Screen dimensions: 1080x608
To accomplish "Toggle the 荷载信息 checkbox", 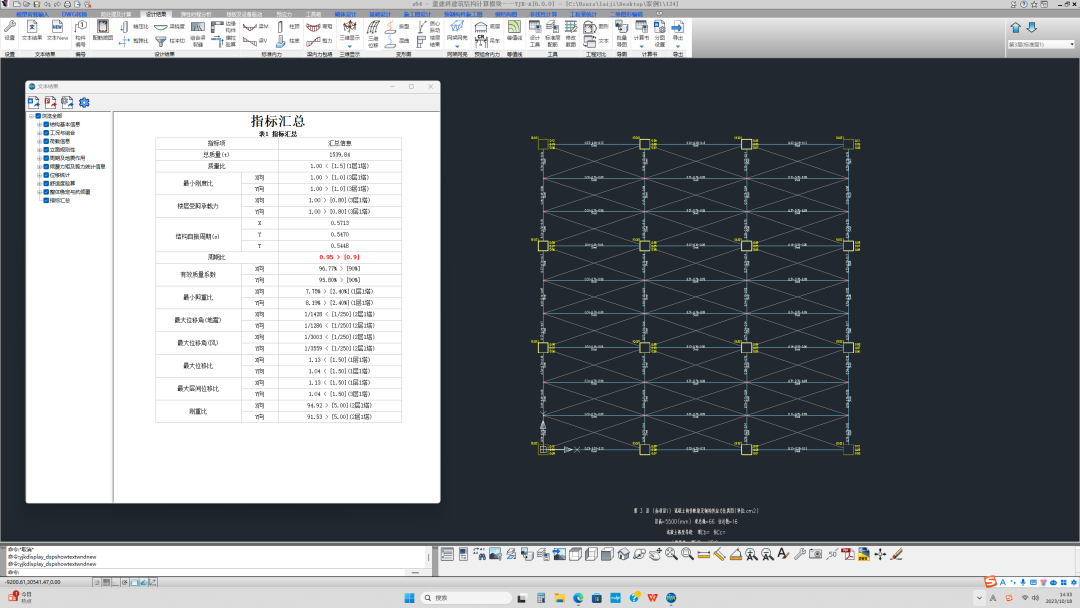I will 46,141.
